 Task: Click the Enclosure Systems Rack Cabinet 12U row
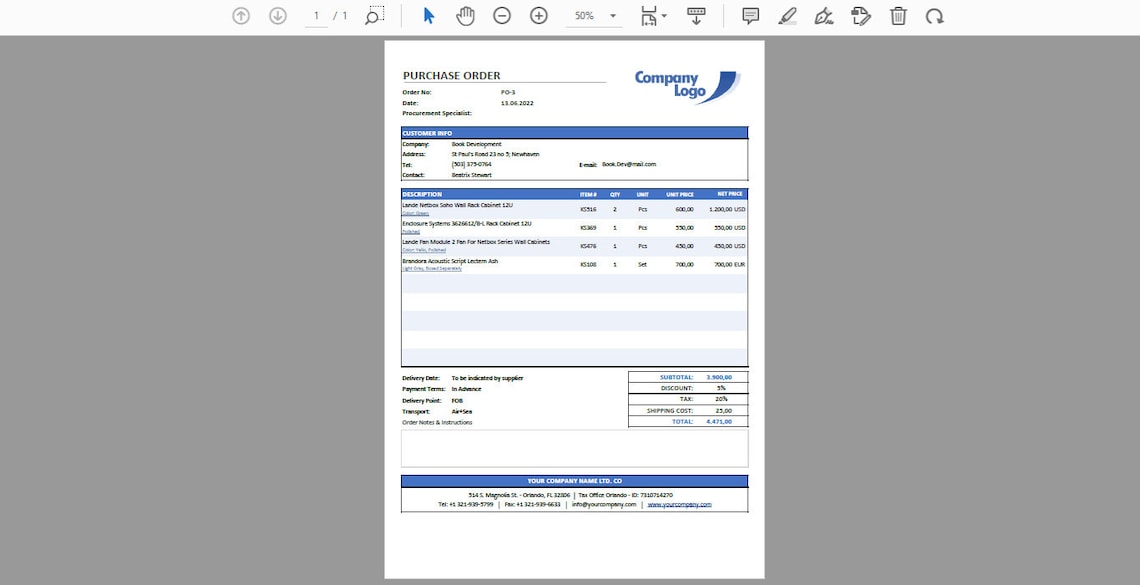click(x=574, y=227)
